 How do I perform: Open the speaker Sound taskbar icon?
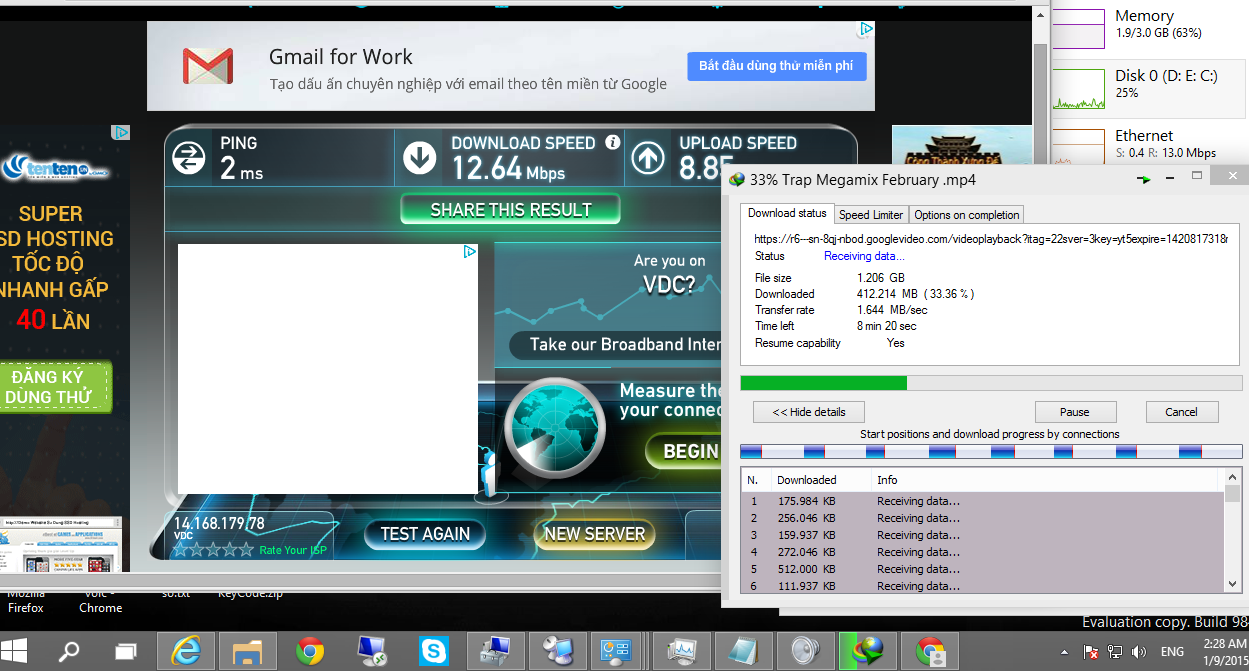point(805,651)
